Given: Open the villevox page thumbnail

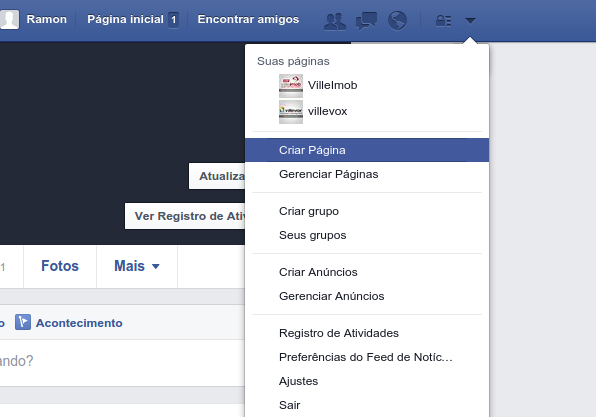Looking at the screenshot, I should tap(291, 112).
